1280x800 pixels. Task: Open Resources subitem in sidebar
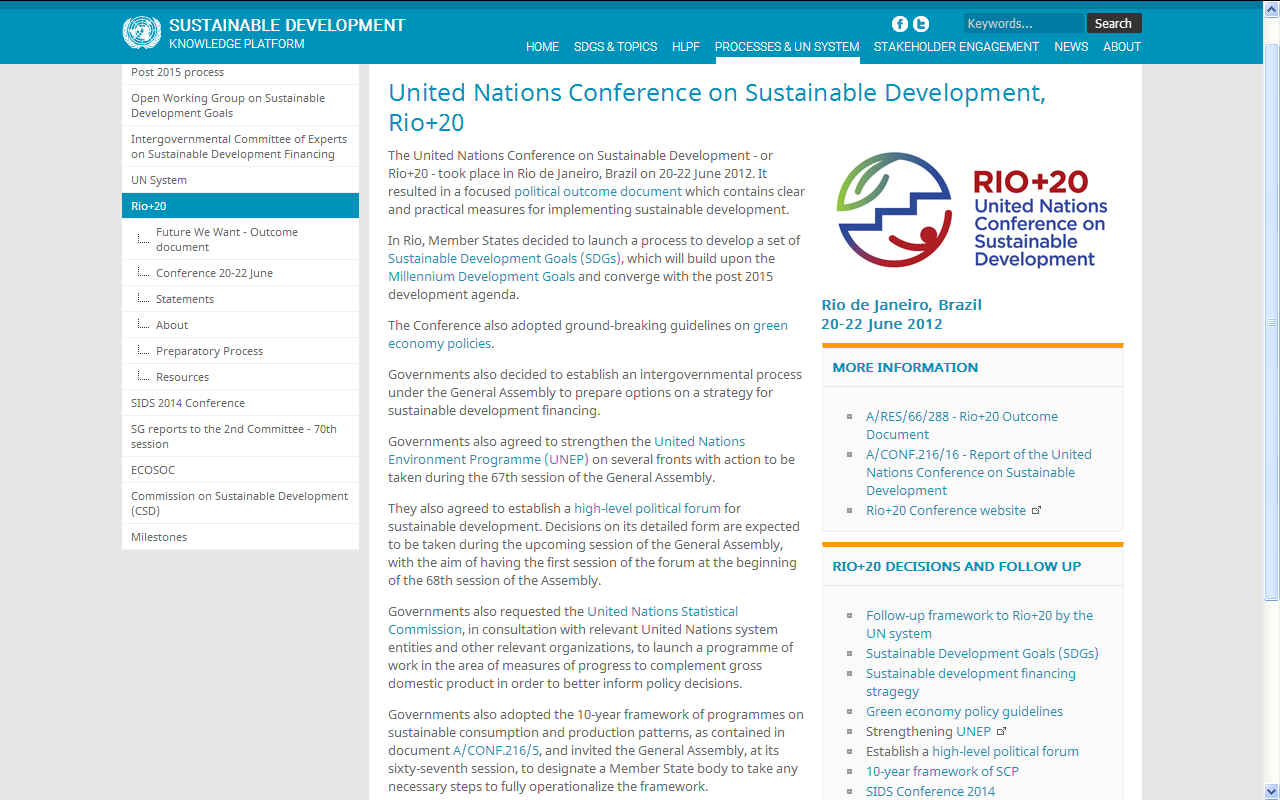pyautogui.click(x=240, y=377)
